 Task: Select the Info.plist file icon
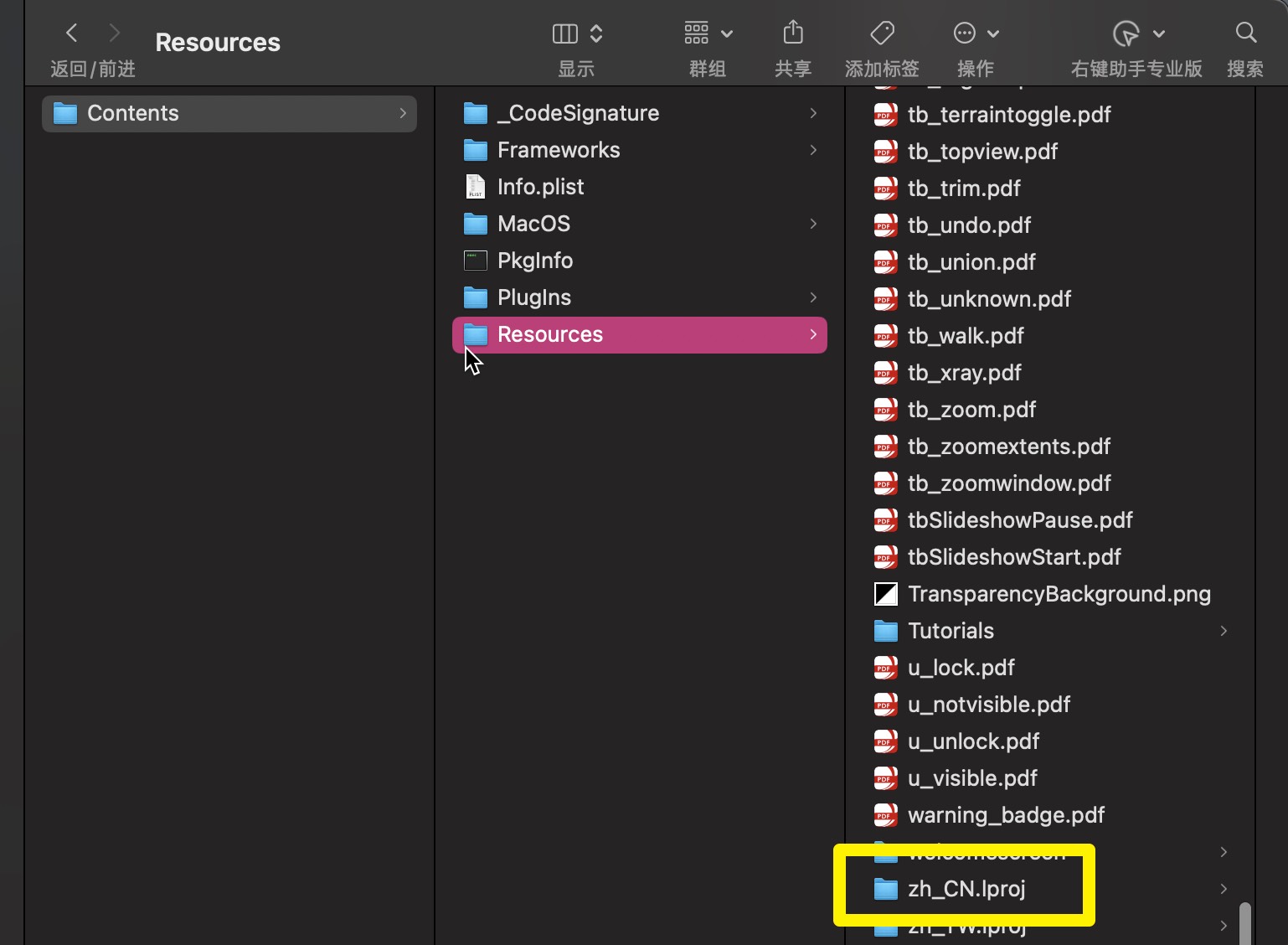tap(476, 187)
